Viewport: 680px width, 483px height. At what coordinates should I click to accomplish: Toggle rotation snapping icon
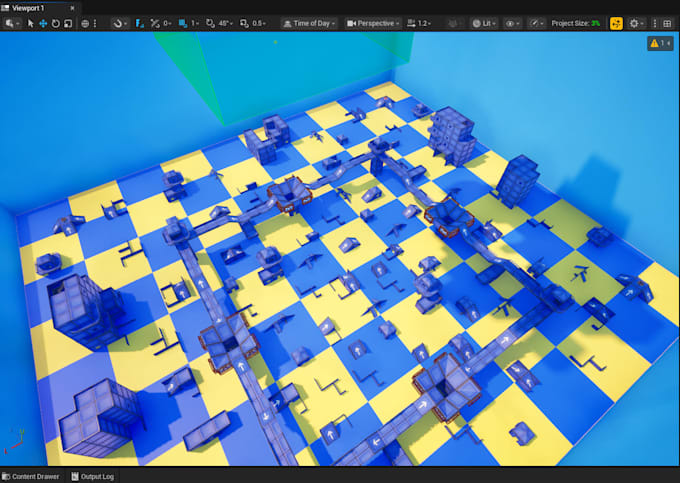[x=210, y=23]
